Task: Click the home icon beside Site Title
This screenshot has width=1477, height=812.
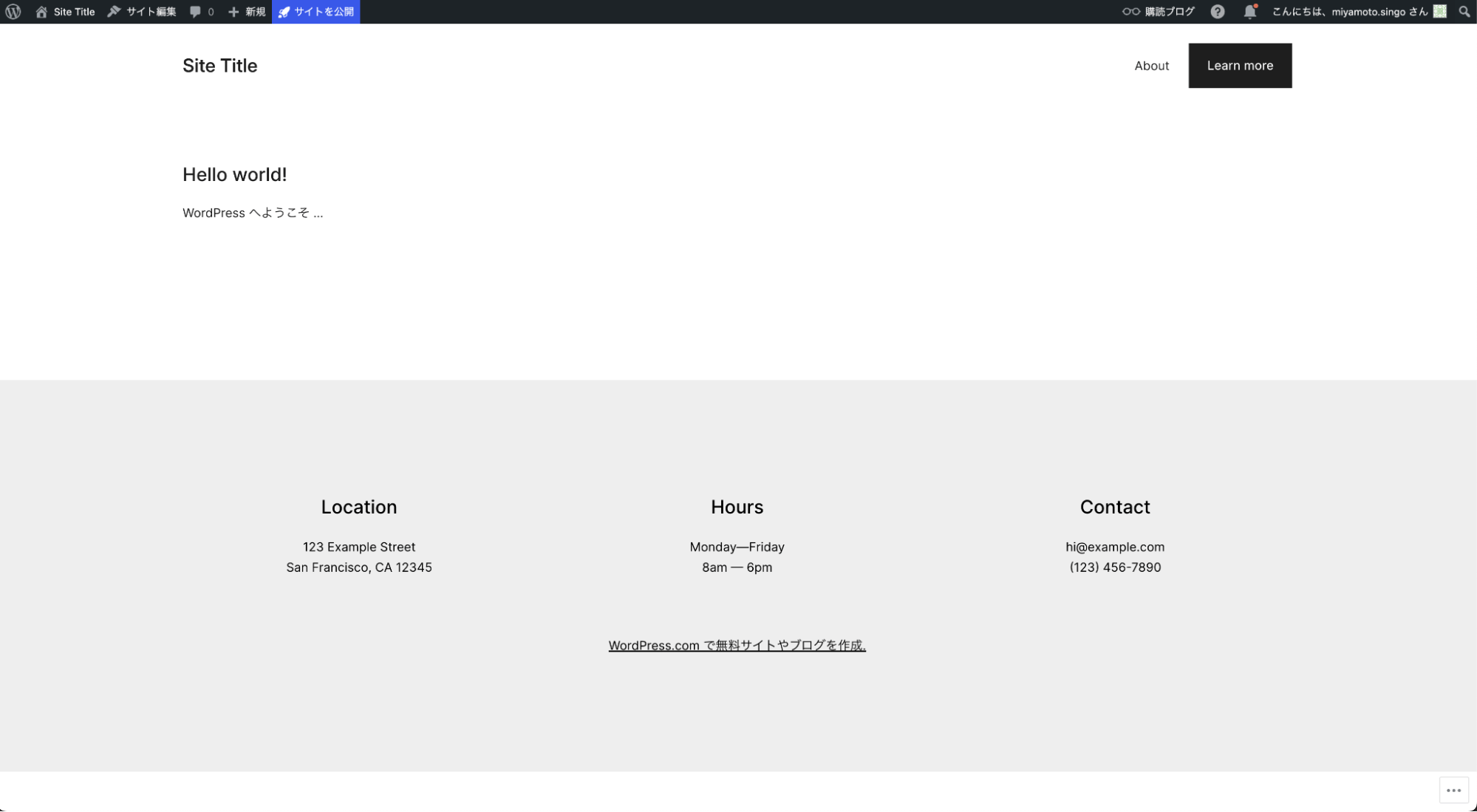Action: tap(41, 11)
